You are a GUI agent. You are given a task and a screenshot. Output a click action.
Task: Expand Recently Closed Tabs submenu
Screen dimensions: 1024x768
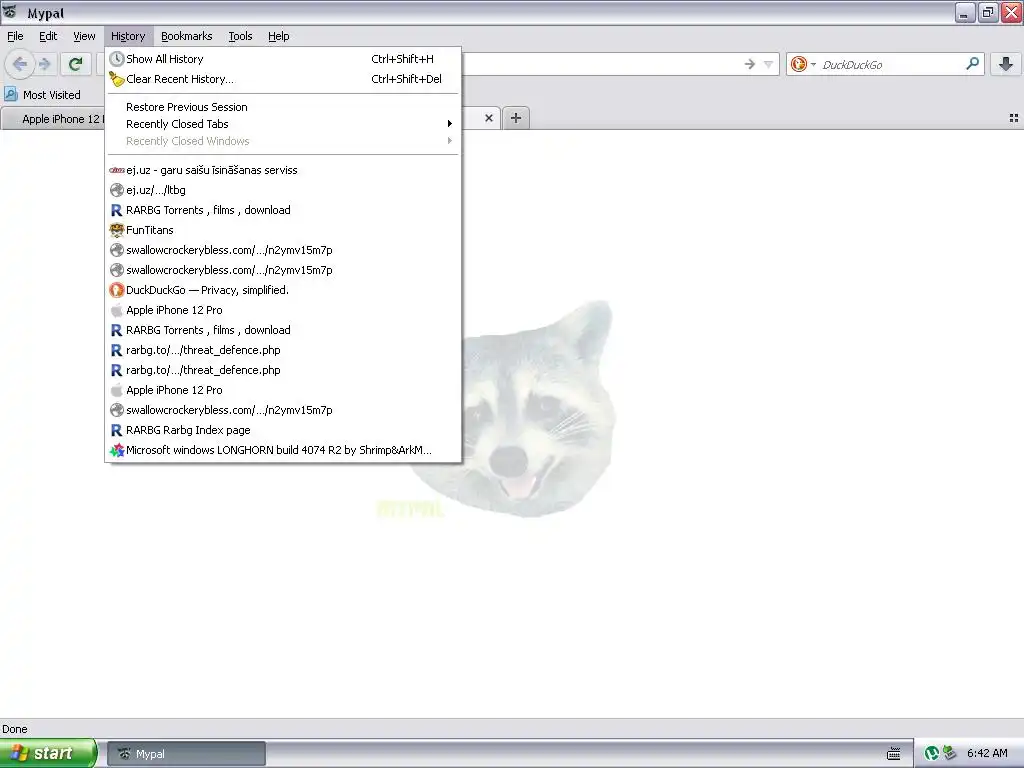pyautogui.click(x=283, y=124)
